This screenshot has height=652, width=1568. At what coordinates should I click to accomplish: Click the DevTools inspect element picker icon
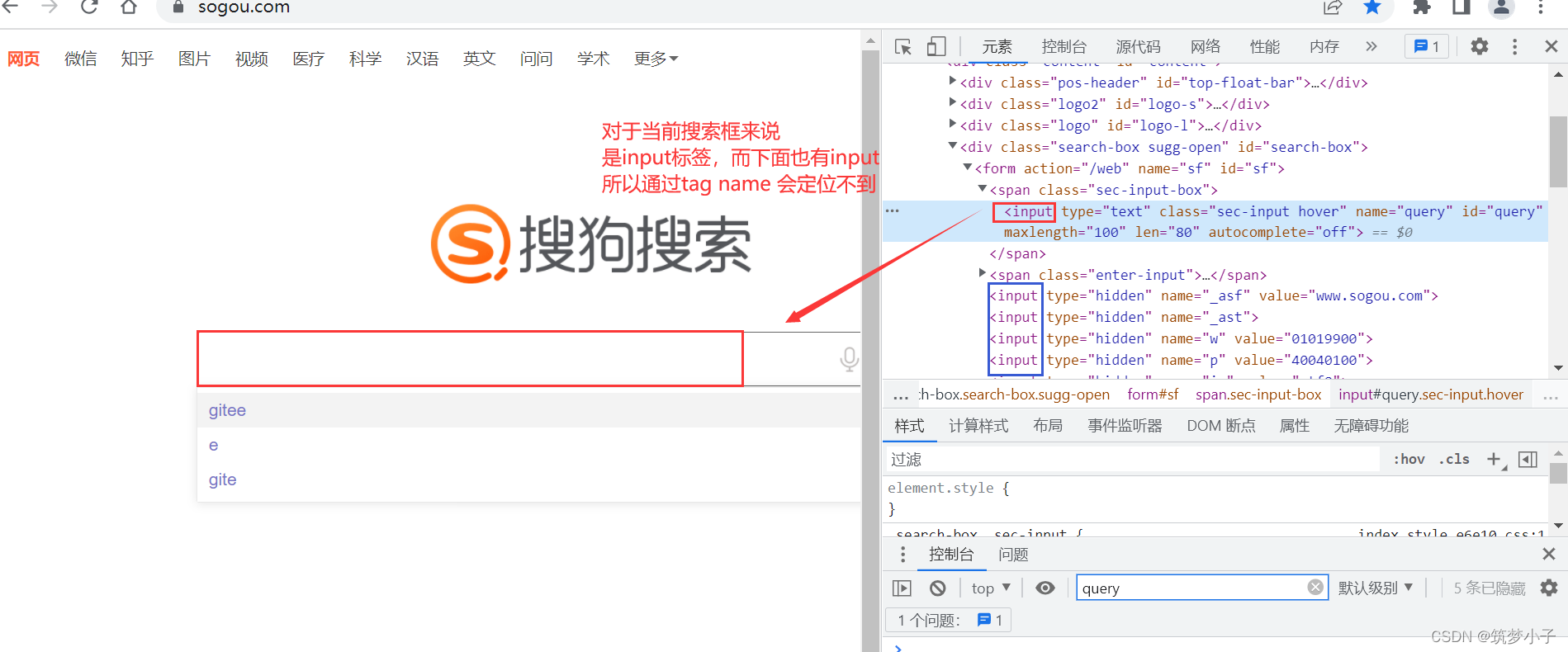[903, 47]
